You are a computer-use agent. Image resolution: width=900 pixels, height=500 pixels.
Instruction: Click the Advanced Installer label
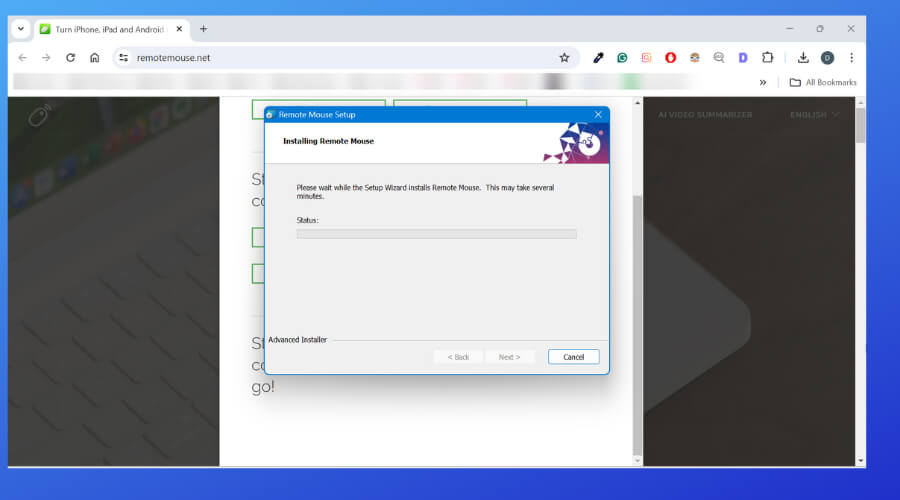point(297,340)
